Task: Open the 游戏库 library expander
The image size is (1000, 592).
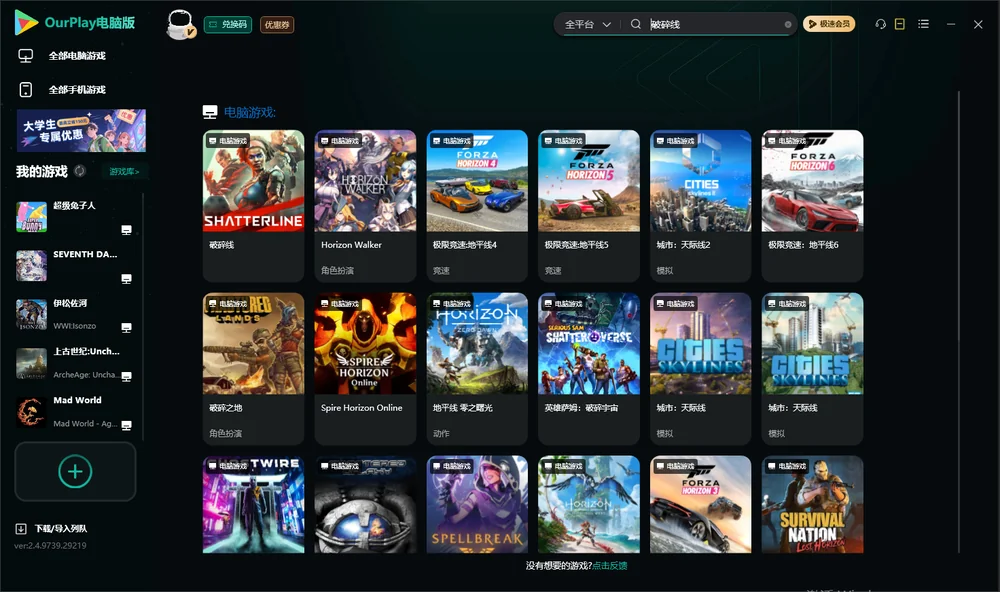Action: (x=124, y=171)
